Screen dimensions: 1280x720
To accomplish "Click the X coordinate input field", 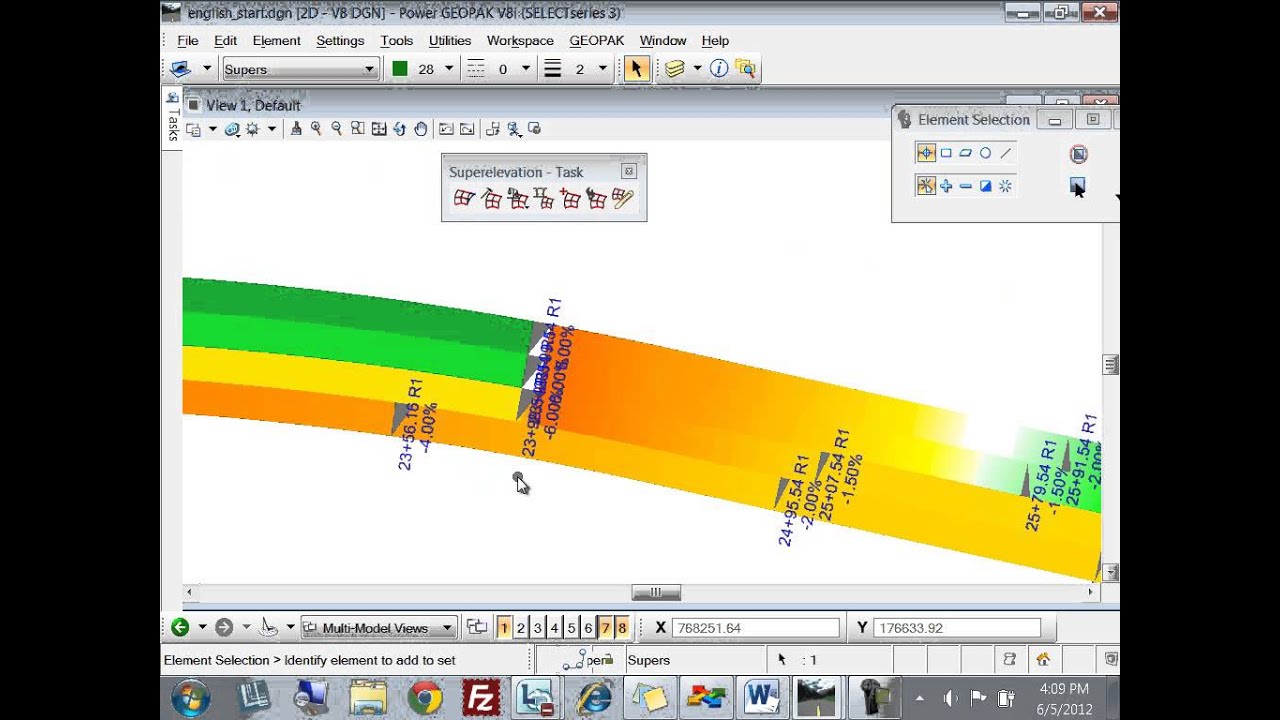I will (x=756, y=628).
